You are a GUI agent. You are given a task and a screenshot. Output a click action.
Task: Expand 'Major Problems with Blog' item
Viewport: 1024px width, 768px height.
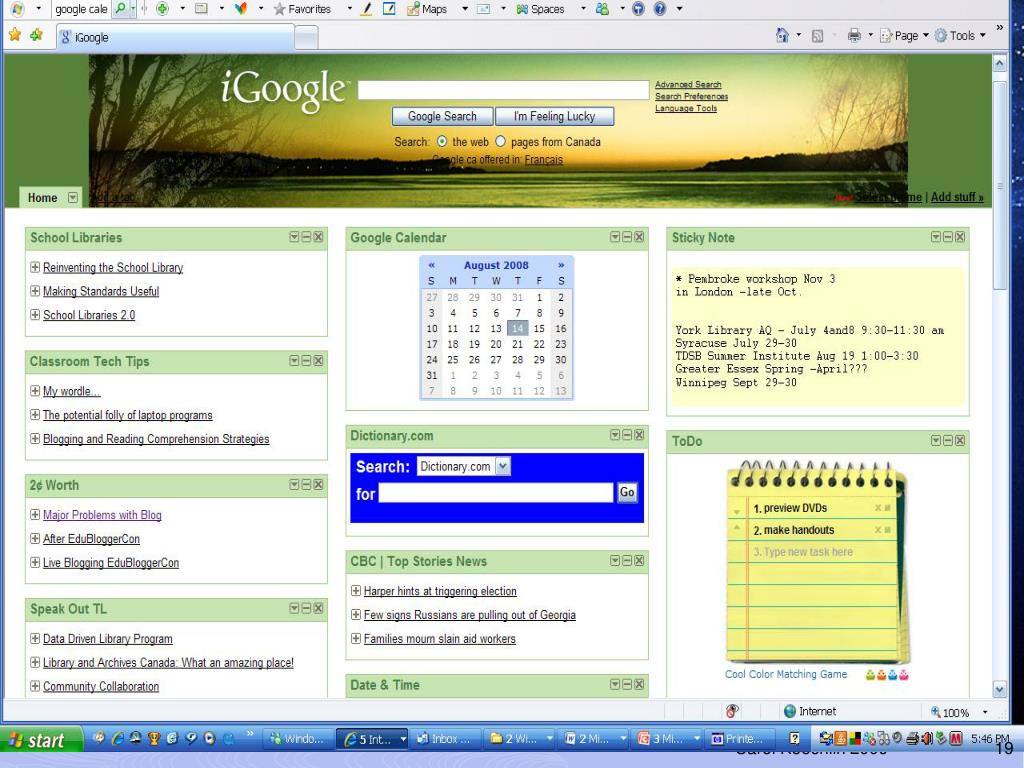pyautogui.click(x=35, y=514)
